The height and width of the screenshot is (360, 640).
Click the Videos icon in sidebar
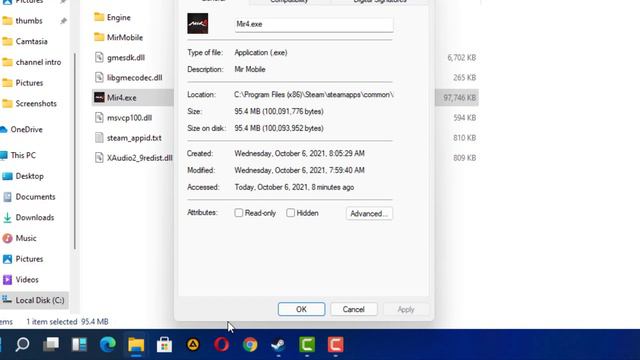tap(7, 280)
